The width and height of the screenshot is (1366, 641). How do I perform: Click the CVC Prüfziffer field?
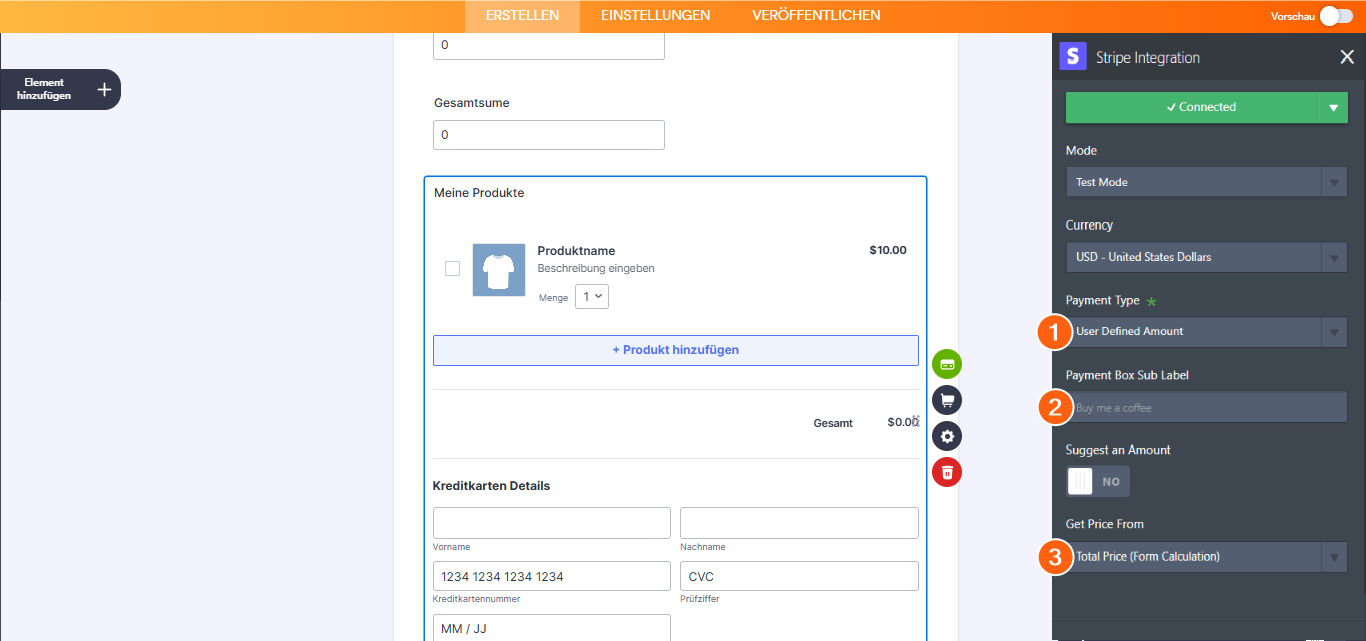point(799,576)
